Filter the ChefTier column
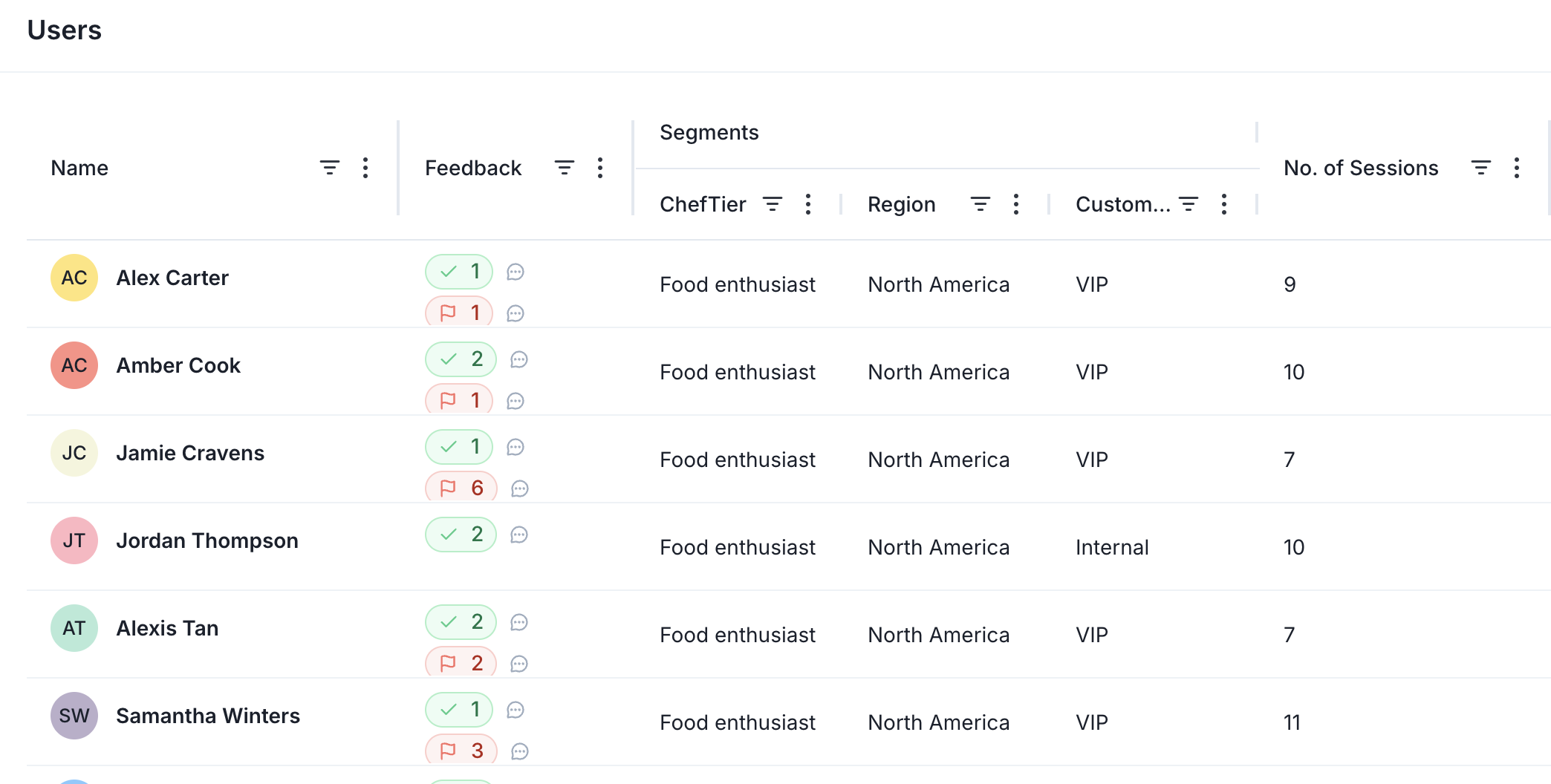The image size is (1551, 784). [773, 204]
